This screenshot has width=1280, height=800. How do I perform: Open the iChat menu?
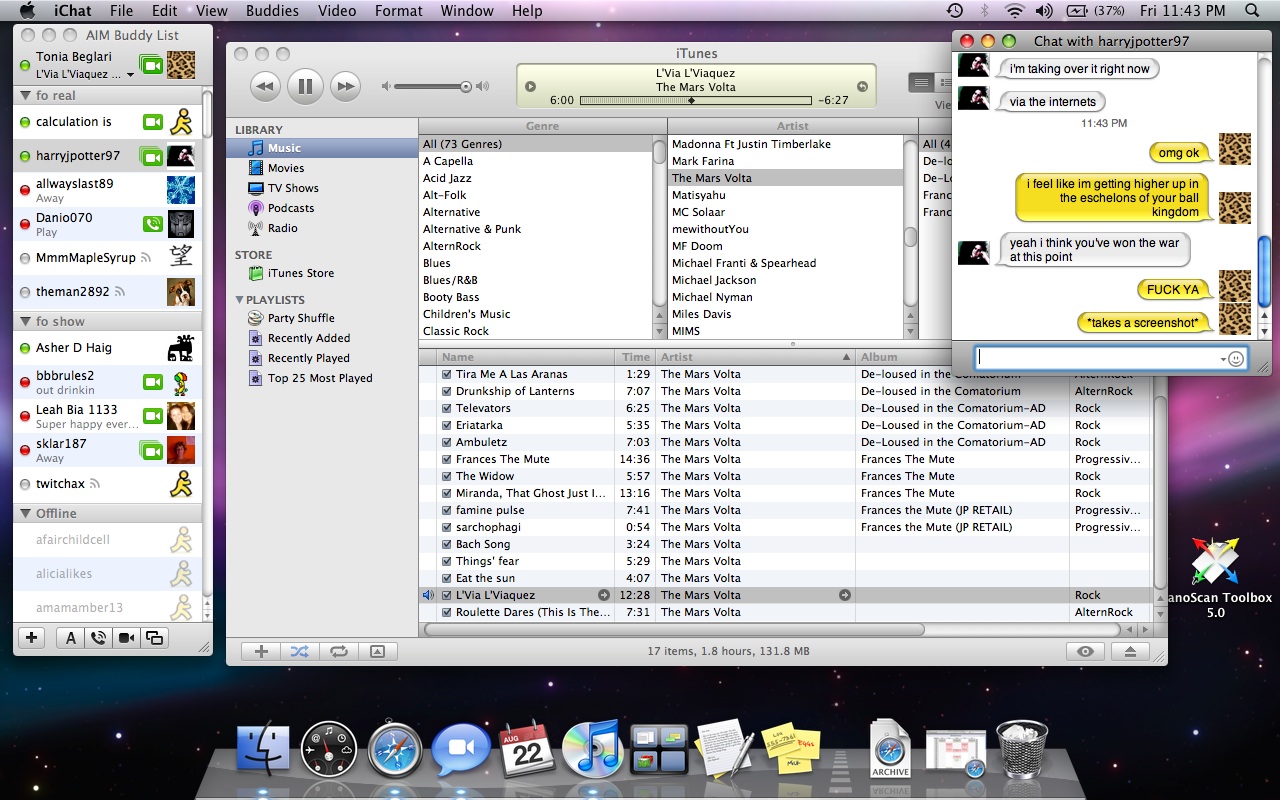click(x=72, y=11)
